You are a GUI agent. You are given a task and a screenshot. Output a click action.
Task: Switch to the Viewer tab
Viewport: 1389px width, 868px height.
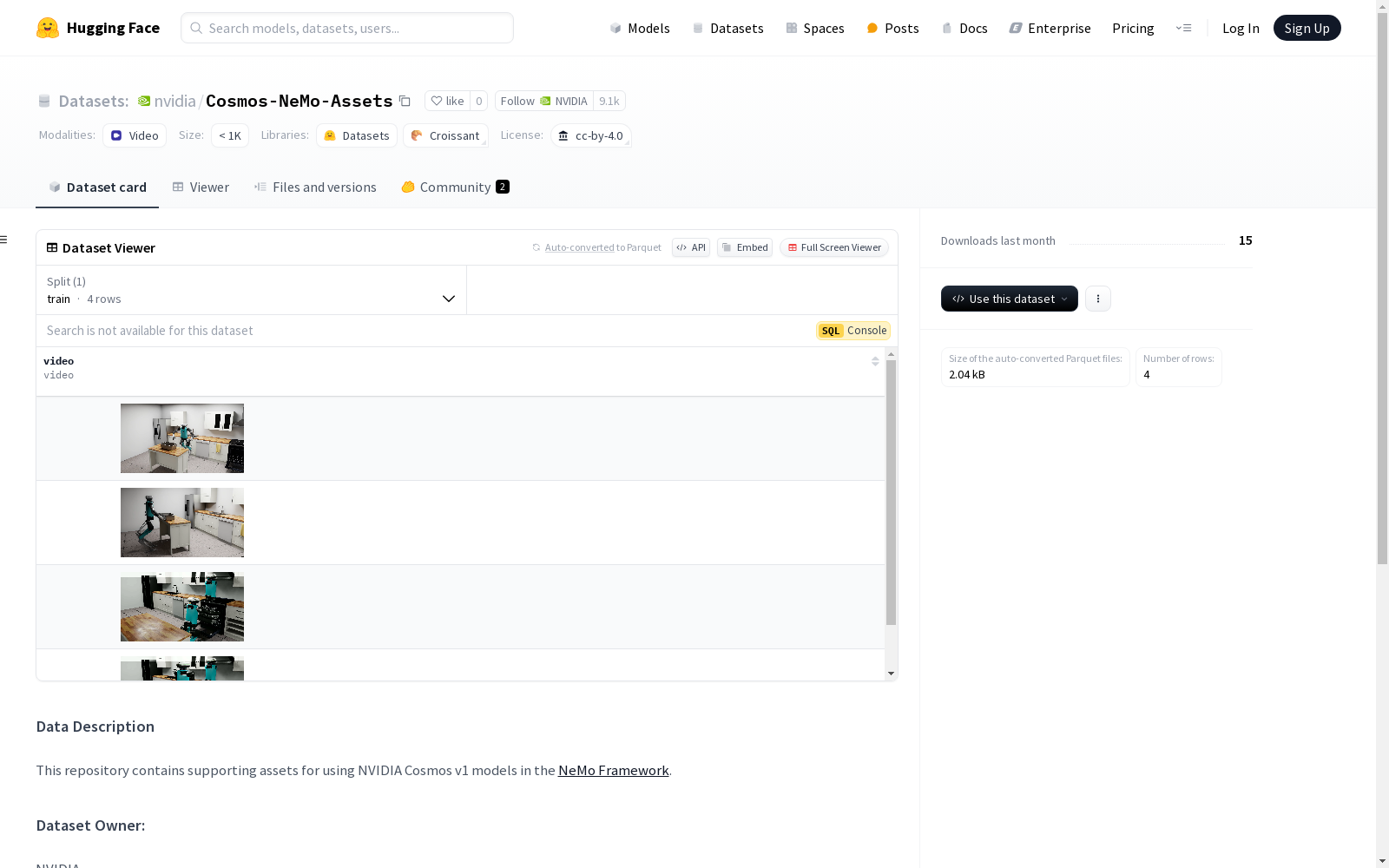[x=201, y=187]
